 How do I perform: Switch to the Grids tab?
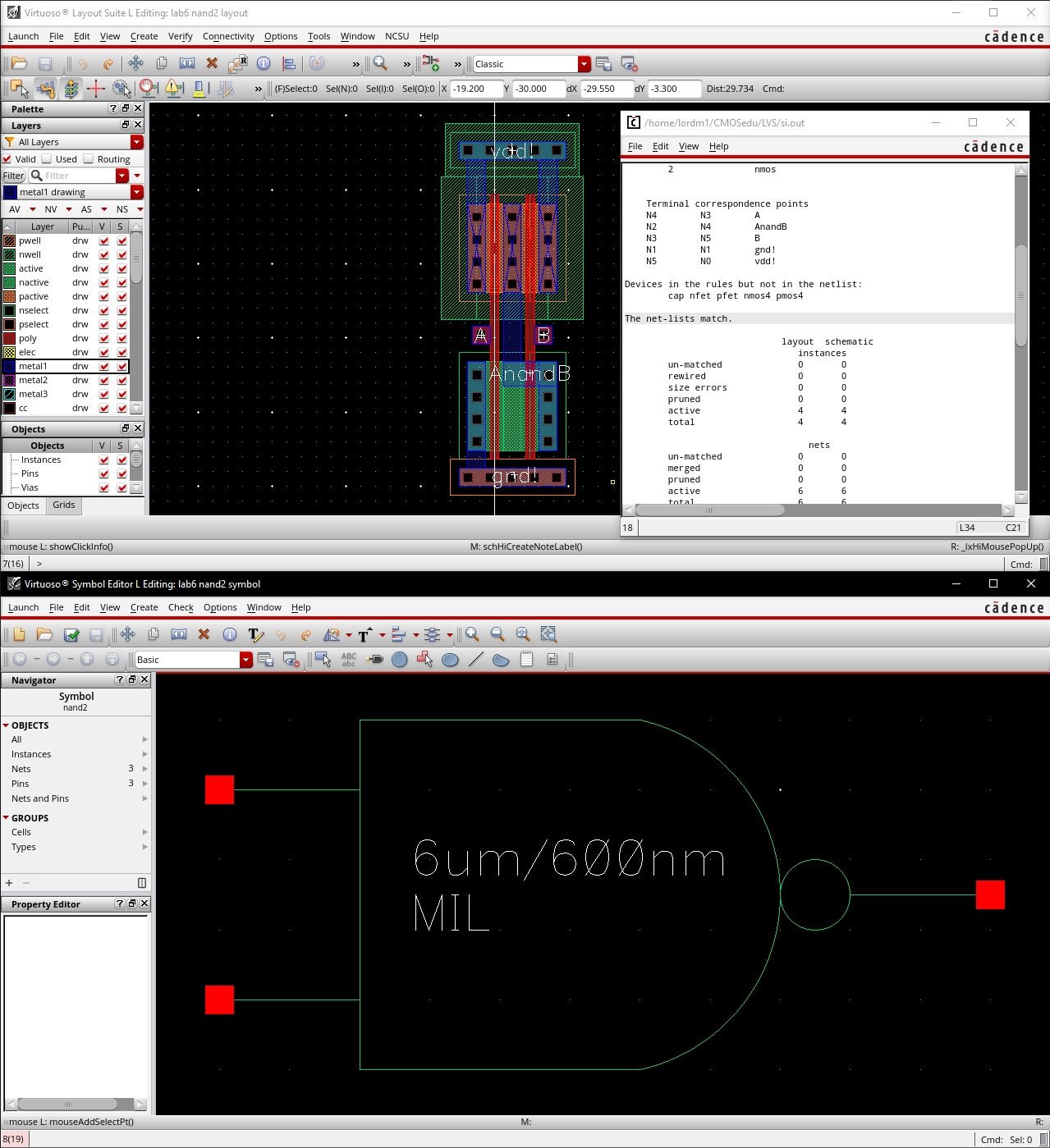pos(64,505)
